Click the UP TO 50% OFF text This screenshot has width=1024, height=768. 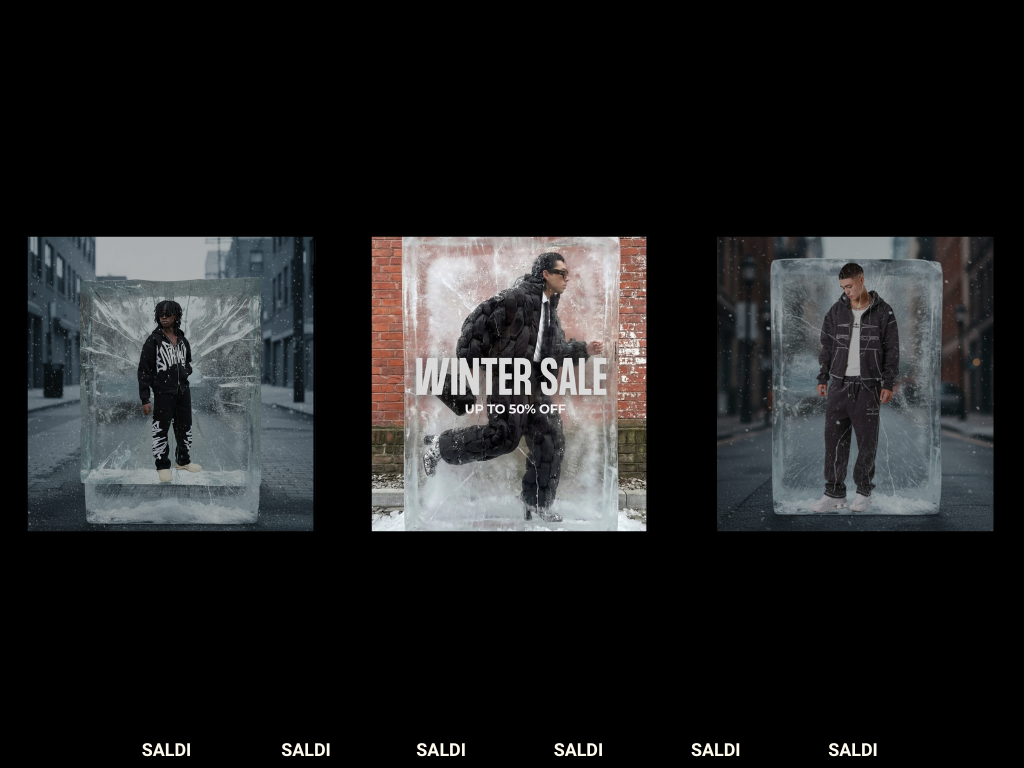[x=515, y=409]
